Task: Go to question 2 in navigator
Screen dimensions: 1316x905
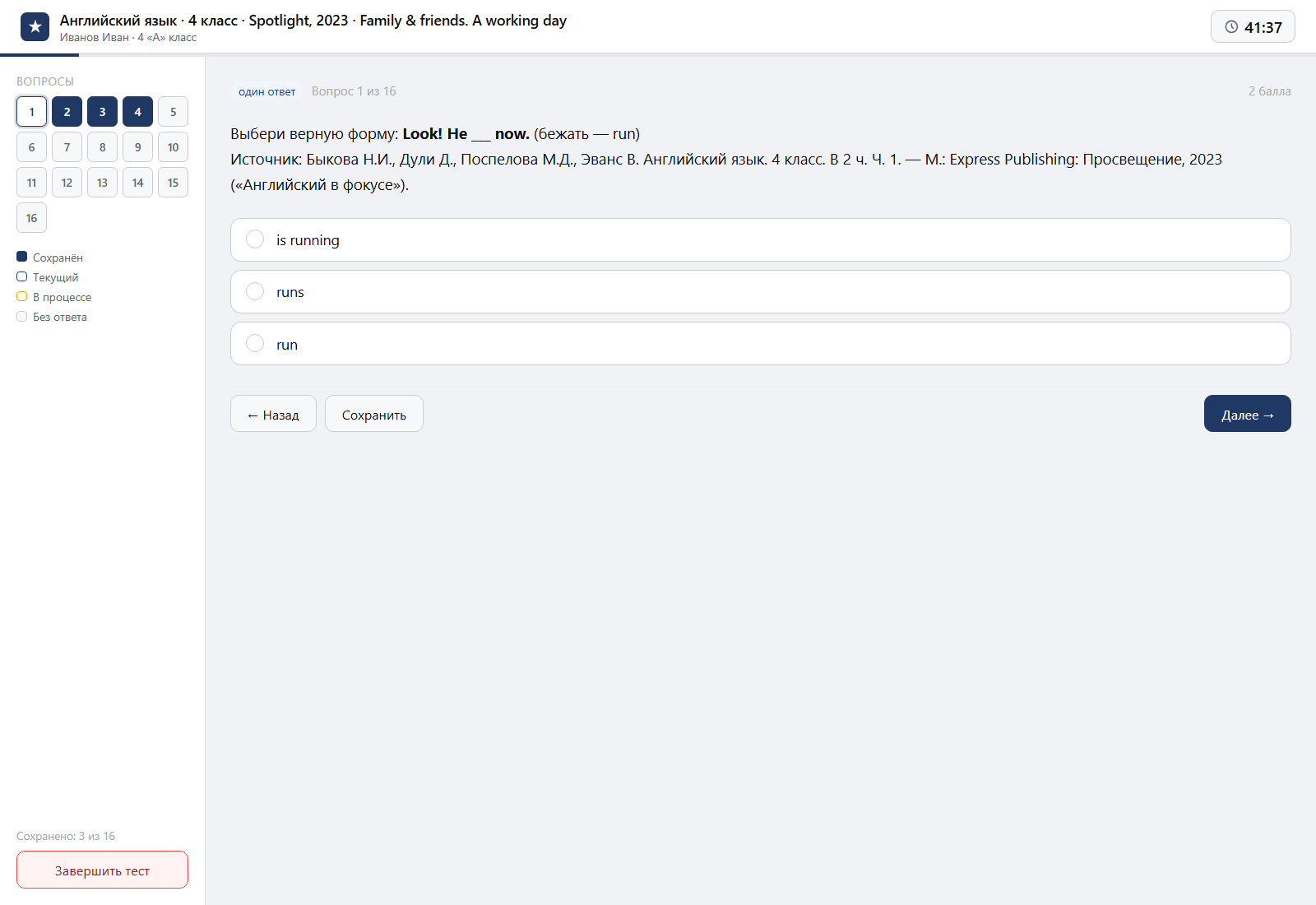Action: [67, 112]
